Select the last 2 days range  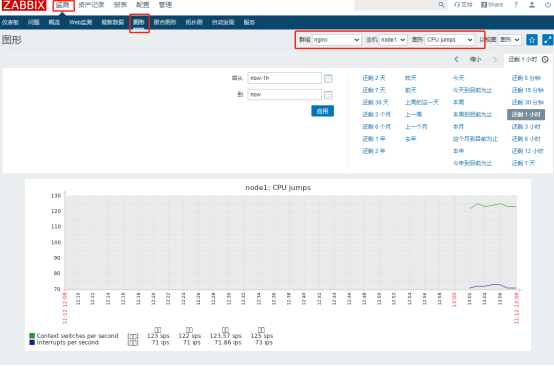coord(374,78)
